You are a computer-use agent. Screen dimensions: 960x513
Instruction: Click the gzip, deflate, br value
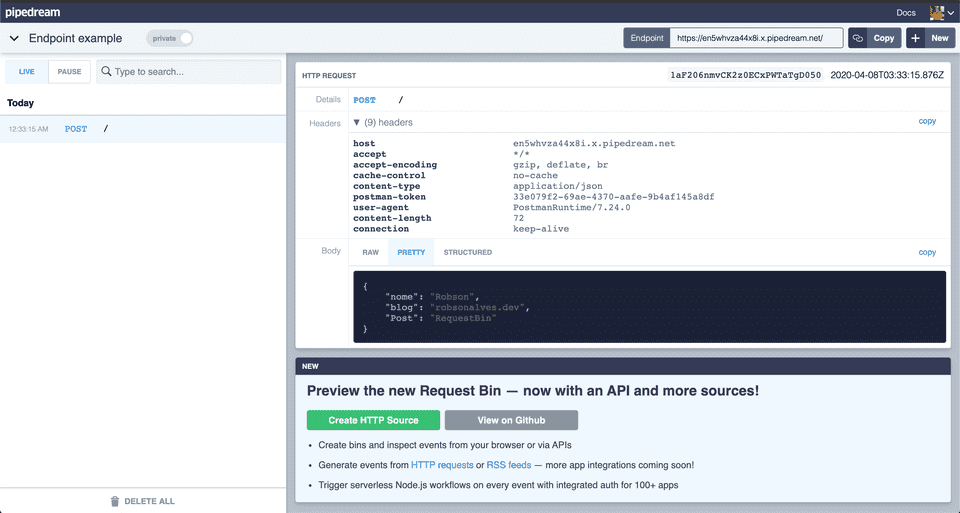(x=560, y=165)
